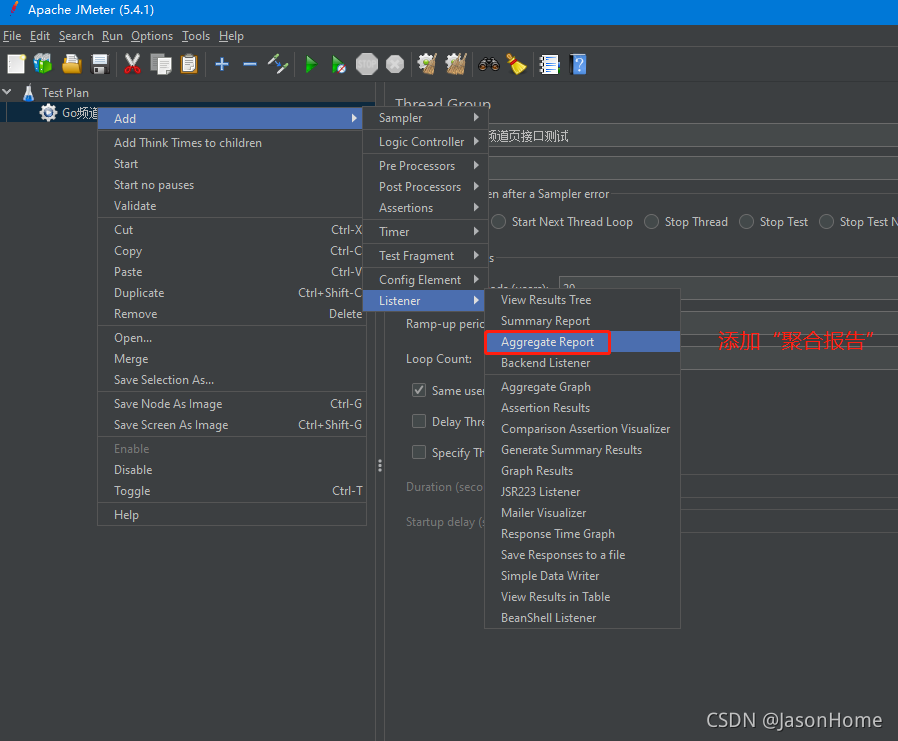Click the Collapse All minus icon
The width and height of the screenshot is (898, 741).
pyautogui.click(x=250, y=64)
